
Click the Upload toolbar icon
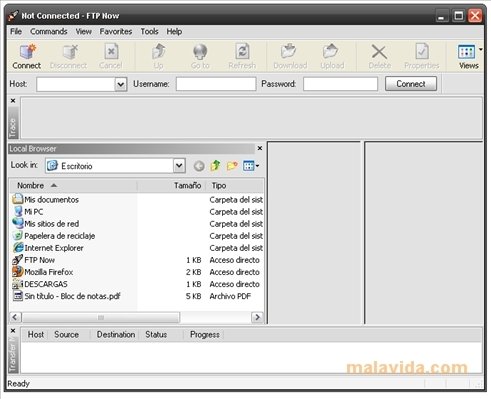click(x=331, y=52)
